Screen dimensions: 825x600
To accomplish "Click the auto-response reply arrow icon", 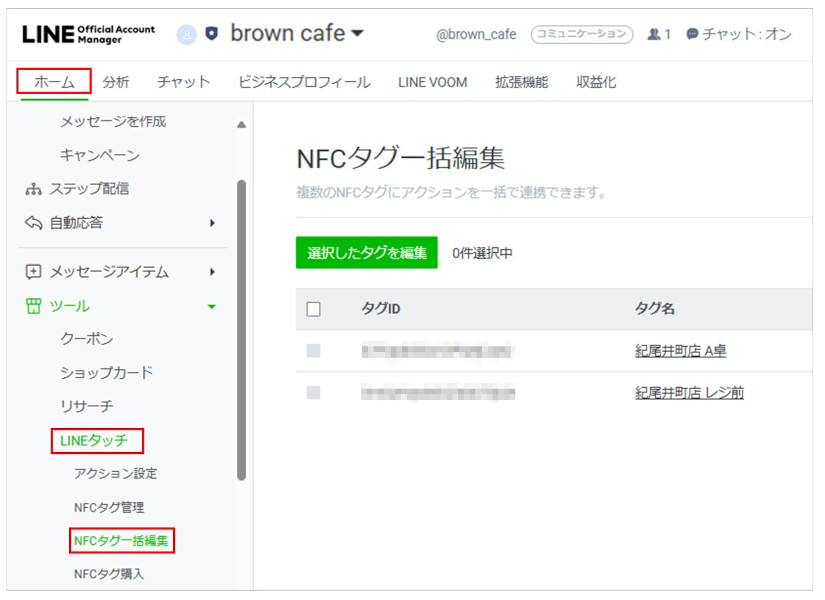I will [34, 223].
